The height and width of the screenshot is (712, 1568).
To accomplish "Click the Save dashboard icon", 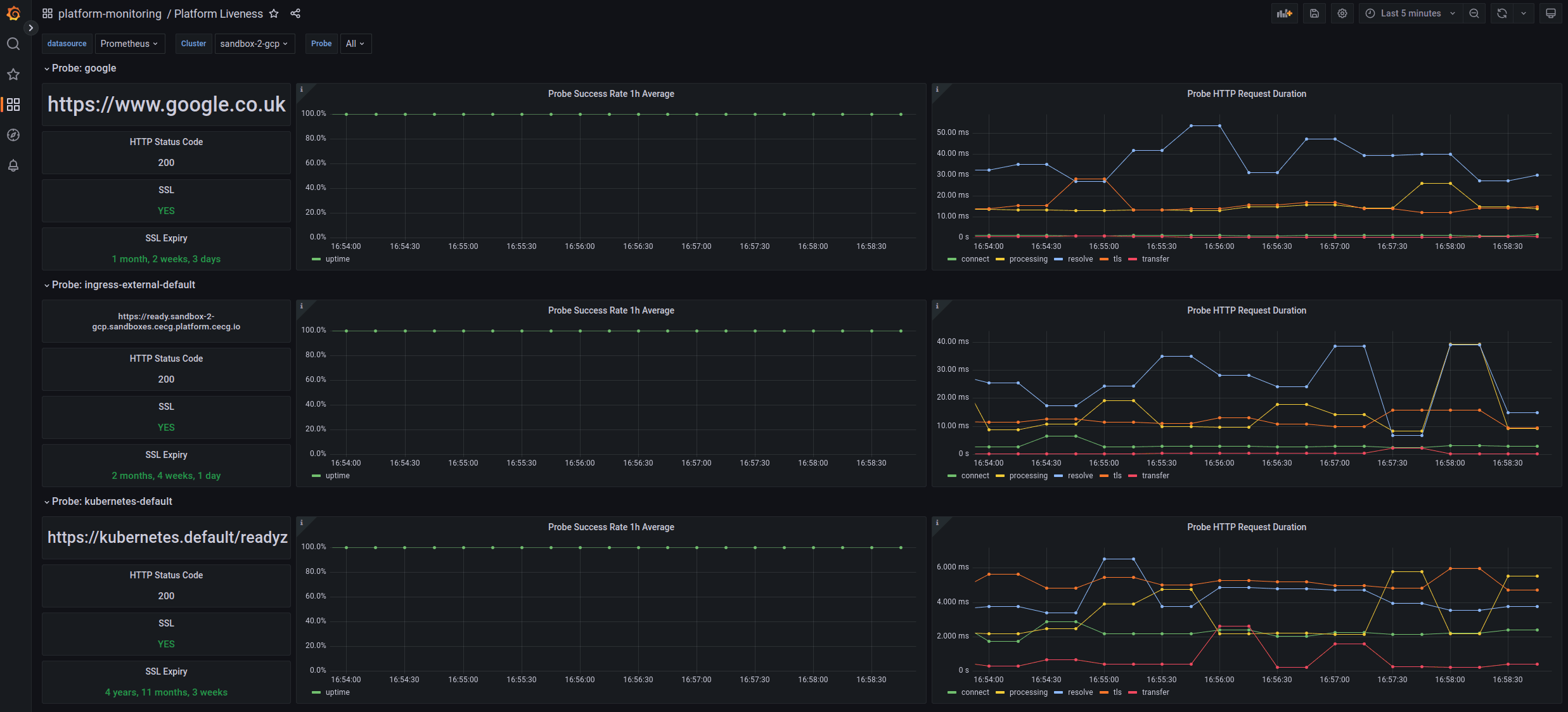I will 1314,13.
